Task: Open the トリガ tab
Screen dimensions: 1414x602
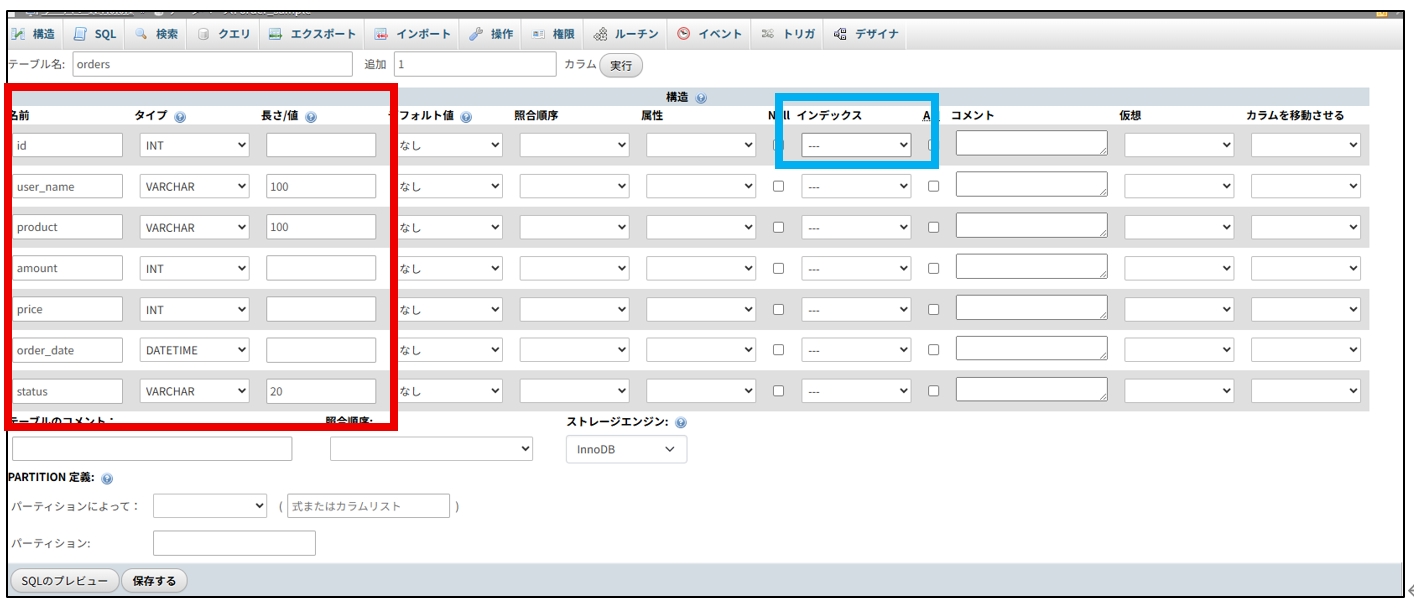Action: pos(789,34)
